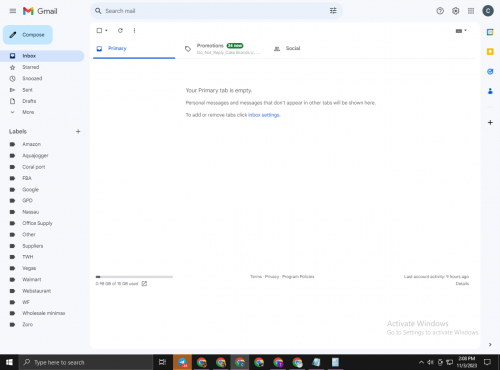Open the Windows notification center
Screen dimensions: 500x370
(x=487, y=362)
